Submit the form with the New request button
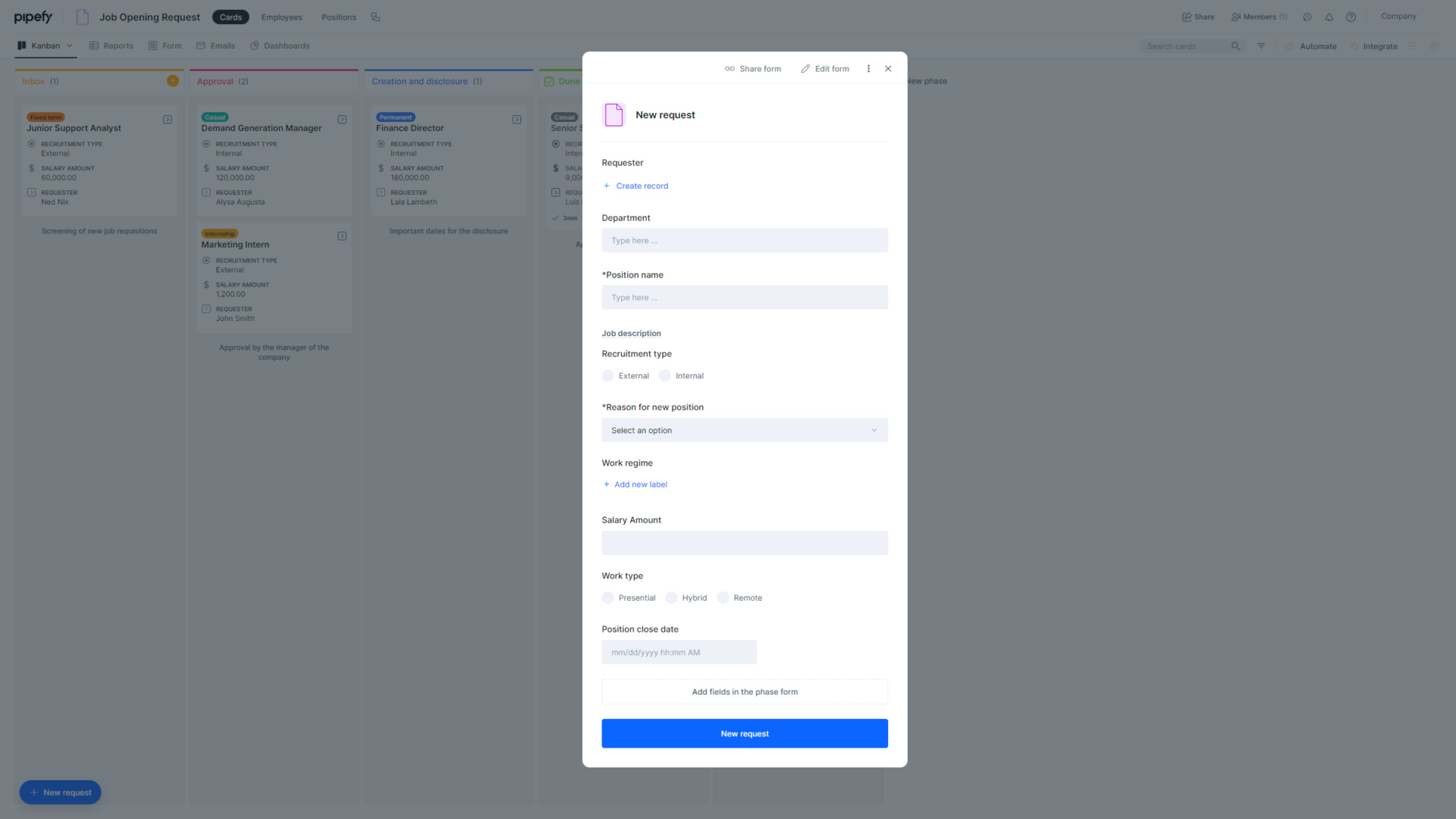Viewport: 1456px width, 819px height. 744,733
